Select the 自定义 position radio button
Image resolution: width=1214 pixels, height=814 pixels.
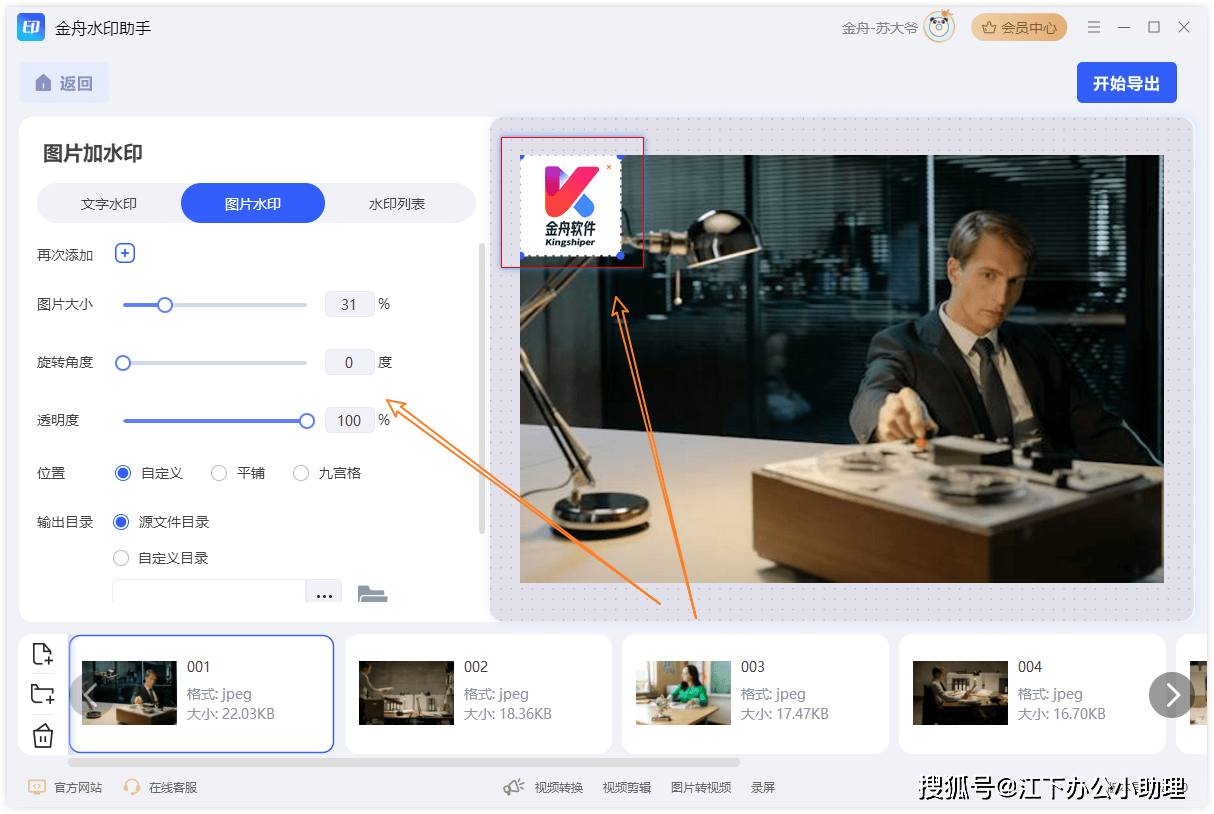(x=123, y=473)
